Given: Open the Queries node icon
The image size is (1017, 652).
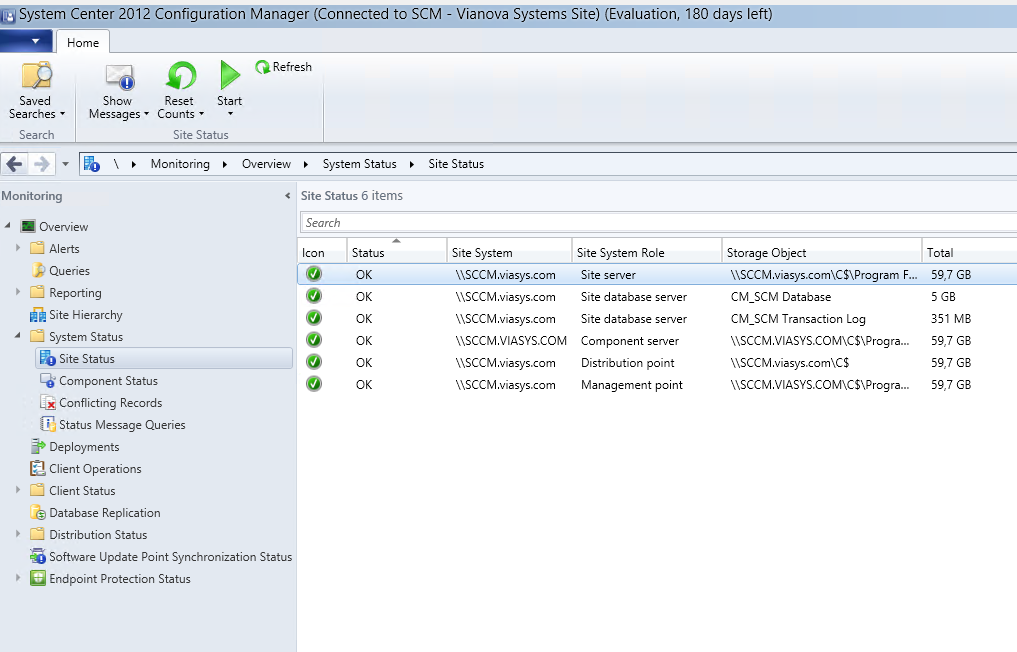Looking at the screenshot, I should click(x=38, y=271).
